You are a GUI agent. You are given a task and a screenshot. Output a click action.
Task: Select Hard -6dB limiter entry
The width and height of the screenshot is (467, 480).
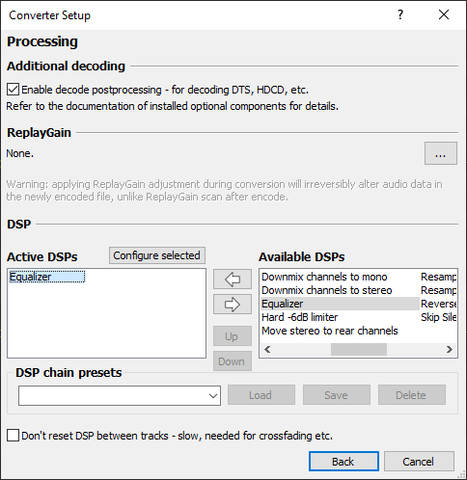pyautogui.click(x=299, y=317)
